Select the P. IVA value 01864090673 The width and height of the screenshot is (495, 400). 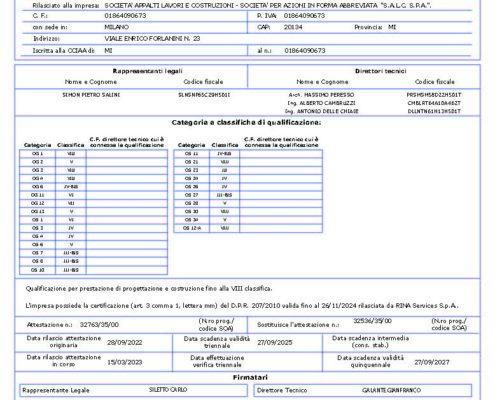(304, 16)
